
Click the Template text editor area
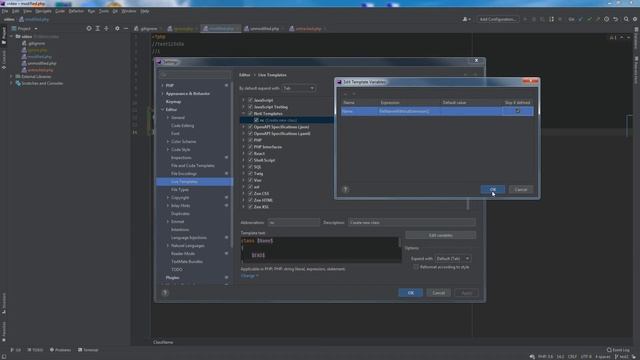(x=320, y=249)
